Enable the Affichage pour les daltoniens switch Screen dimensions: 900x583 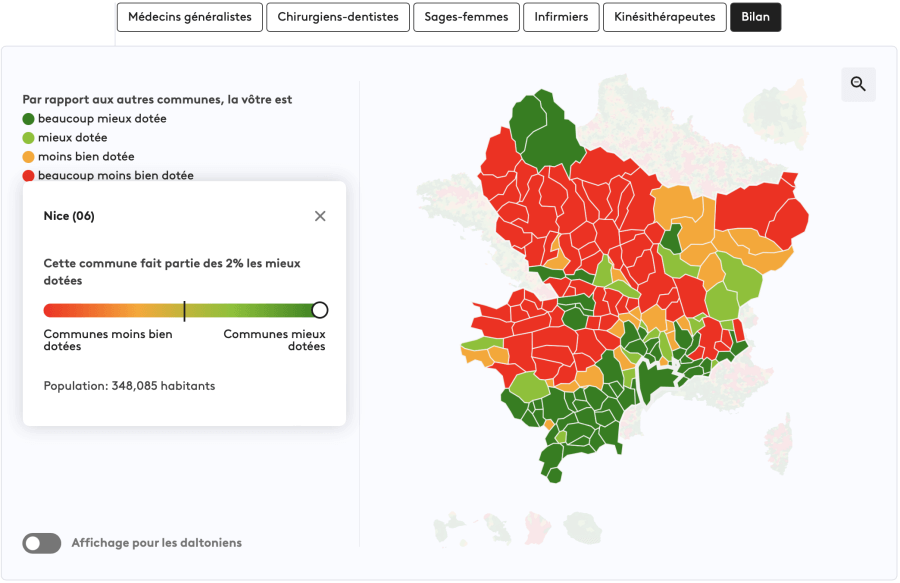[41, 543]
